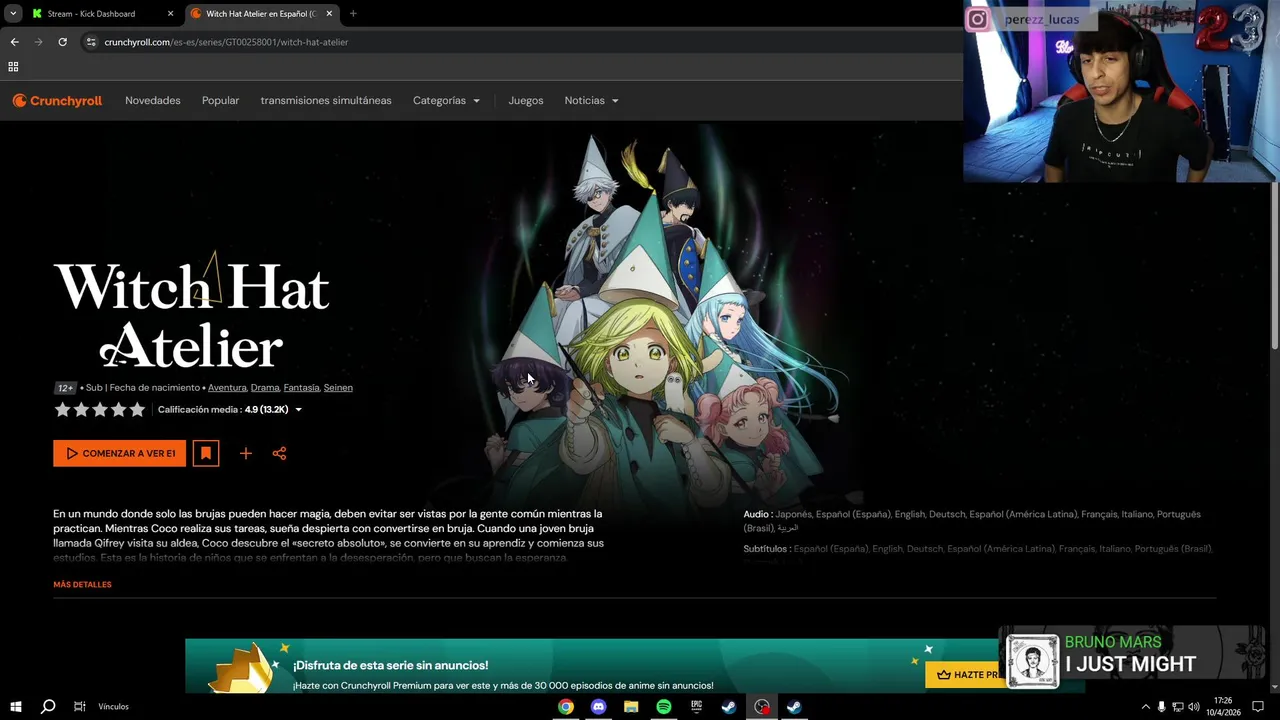This screenshot has height=720, width=1280.
Task: Click the HAZTE PREMIUM banner button
Action: [x=963, y=675]
